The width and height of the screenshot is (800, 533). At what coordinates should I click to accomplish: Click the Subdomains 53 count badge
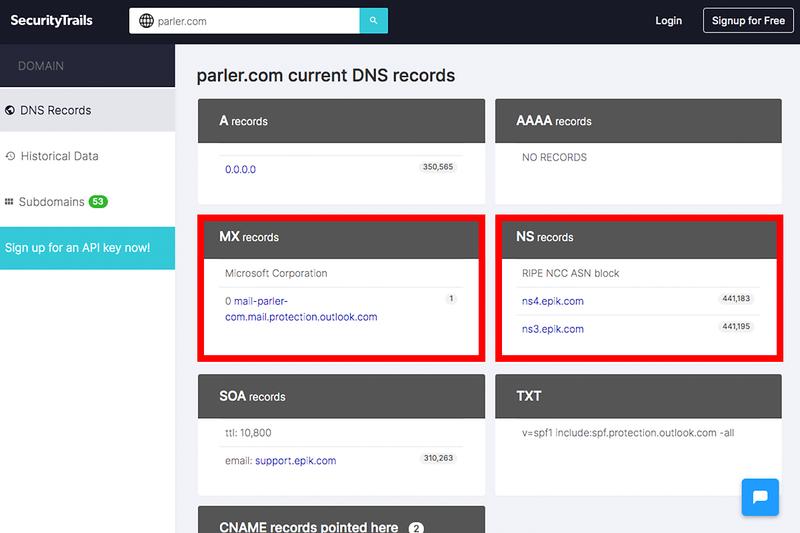point(98,201)
